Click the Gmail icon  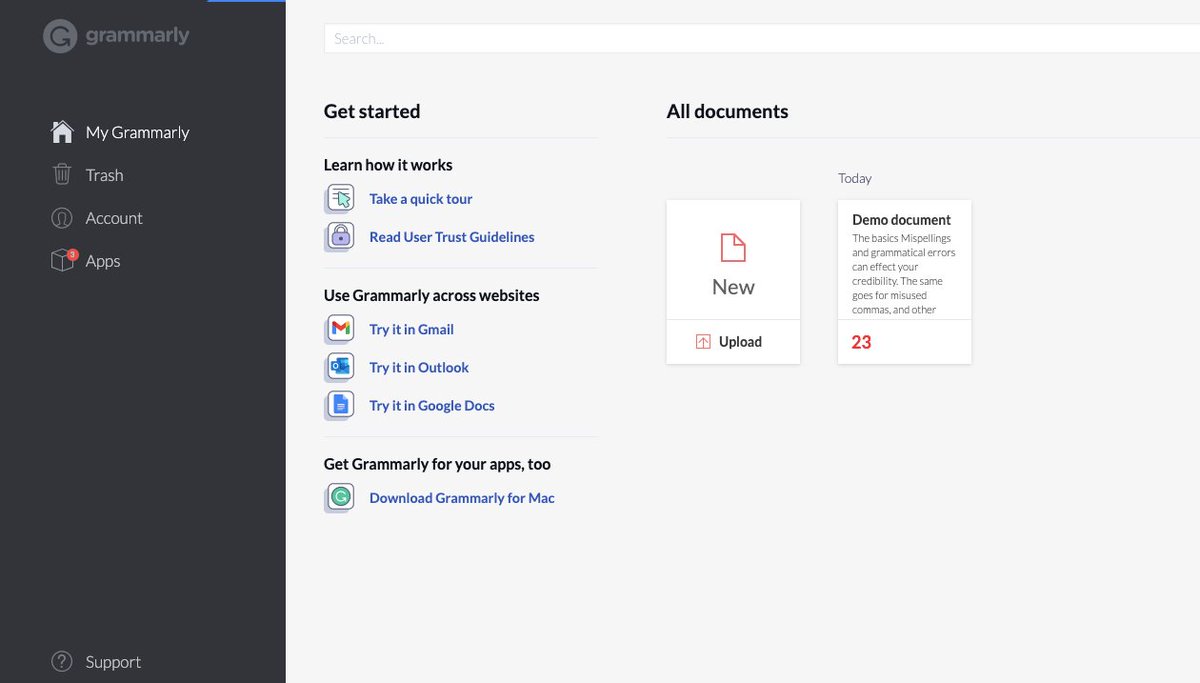(340, 328)
